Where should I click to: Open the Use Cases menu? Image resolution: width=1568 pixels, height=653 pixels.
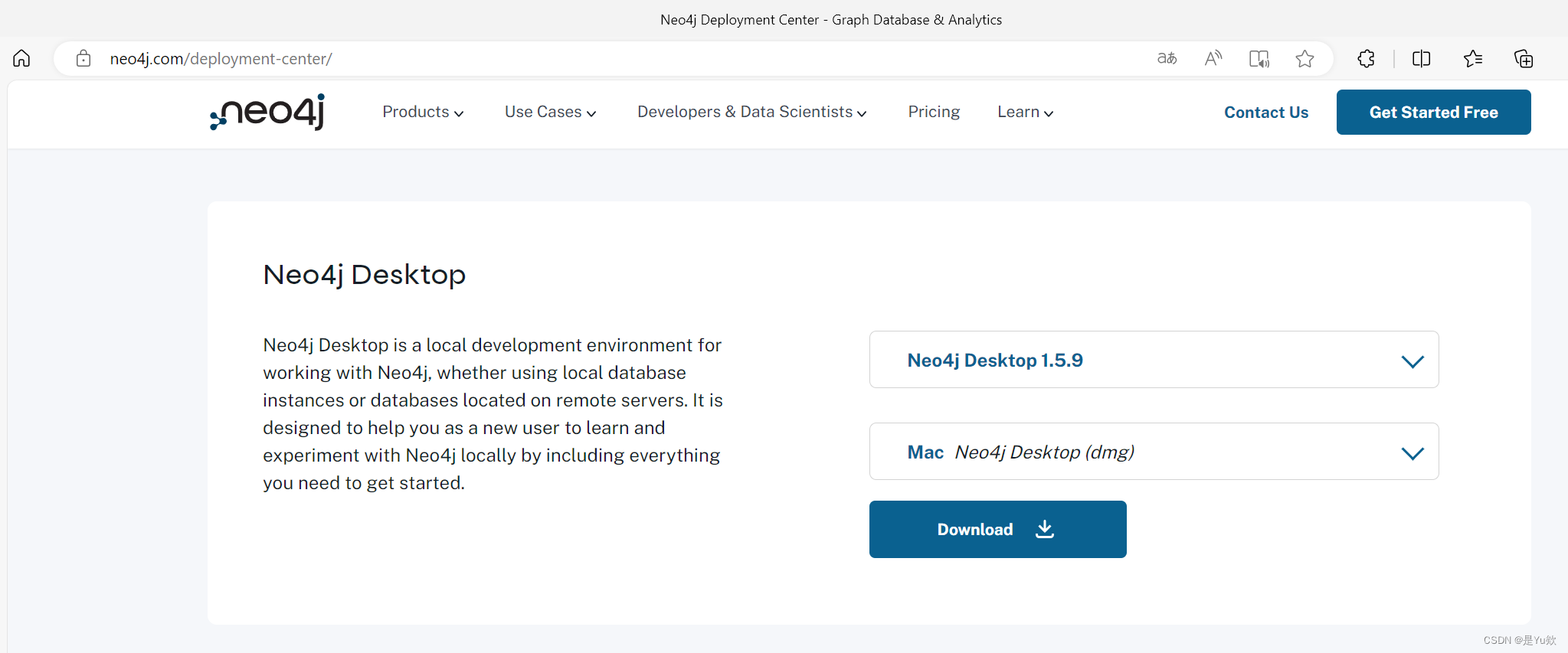pos(550,112)
